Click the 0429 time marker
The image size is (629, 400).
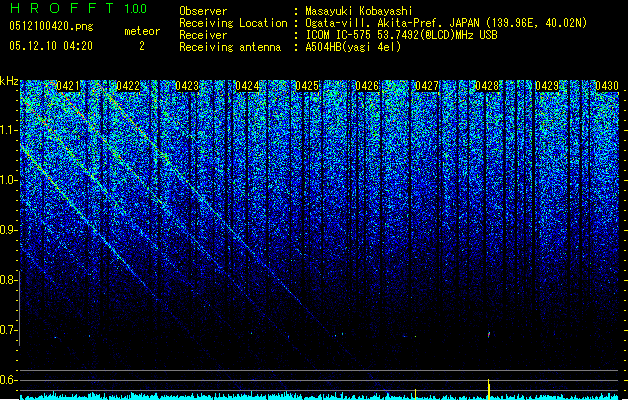547,86
